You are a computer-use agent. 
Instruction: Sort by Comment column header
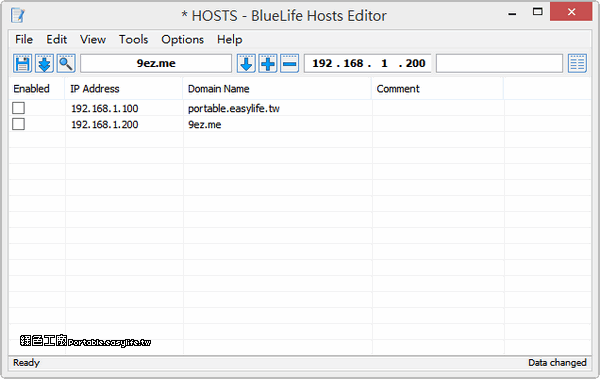coord(438,89)
